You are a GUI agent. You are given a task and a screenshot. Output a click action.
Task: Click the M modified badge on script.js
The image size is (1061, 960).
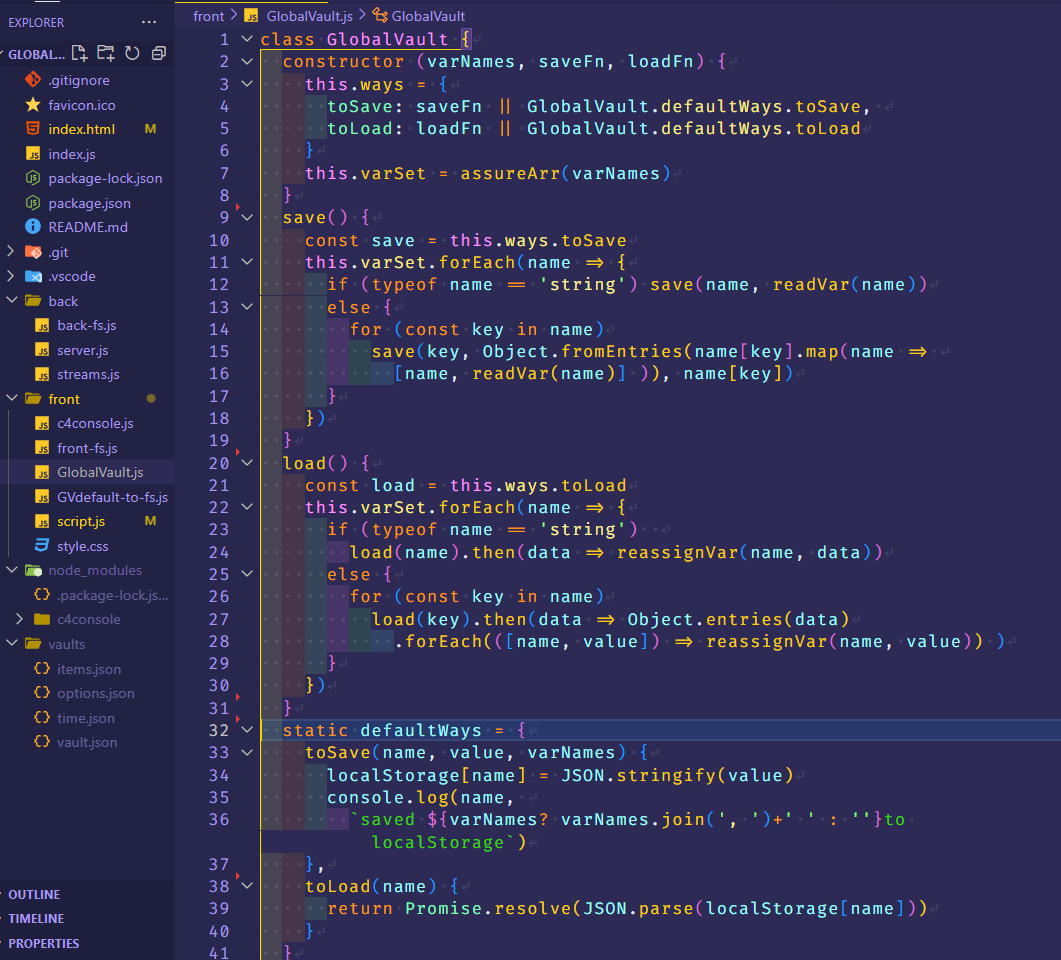click(x=150, y=521)
